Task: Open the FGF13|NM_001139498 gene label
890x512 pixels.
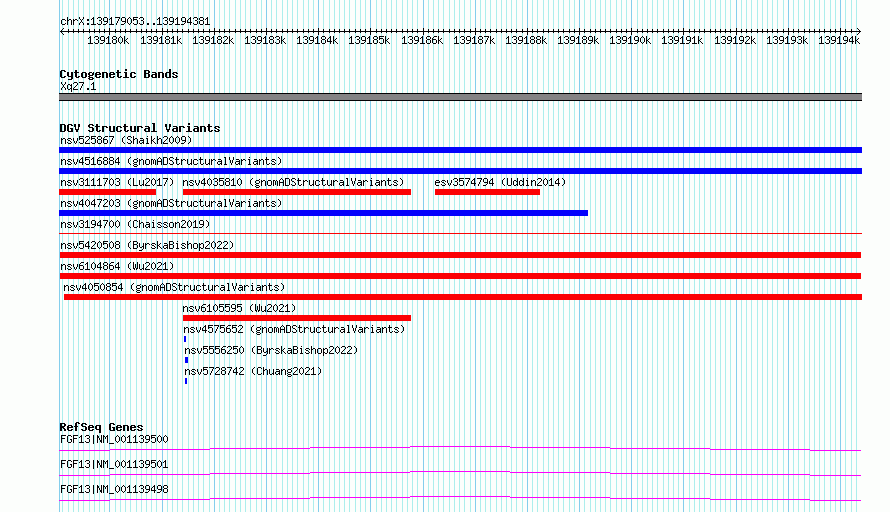Action: [114, 489]
